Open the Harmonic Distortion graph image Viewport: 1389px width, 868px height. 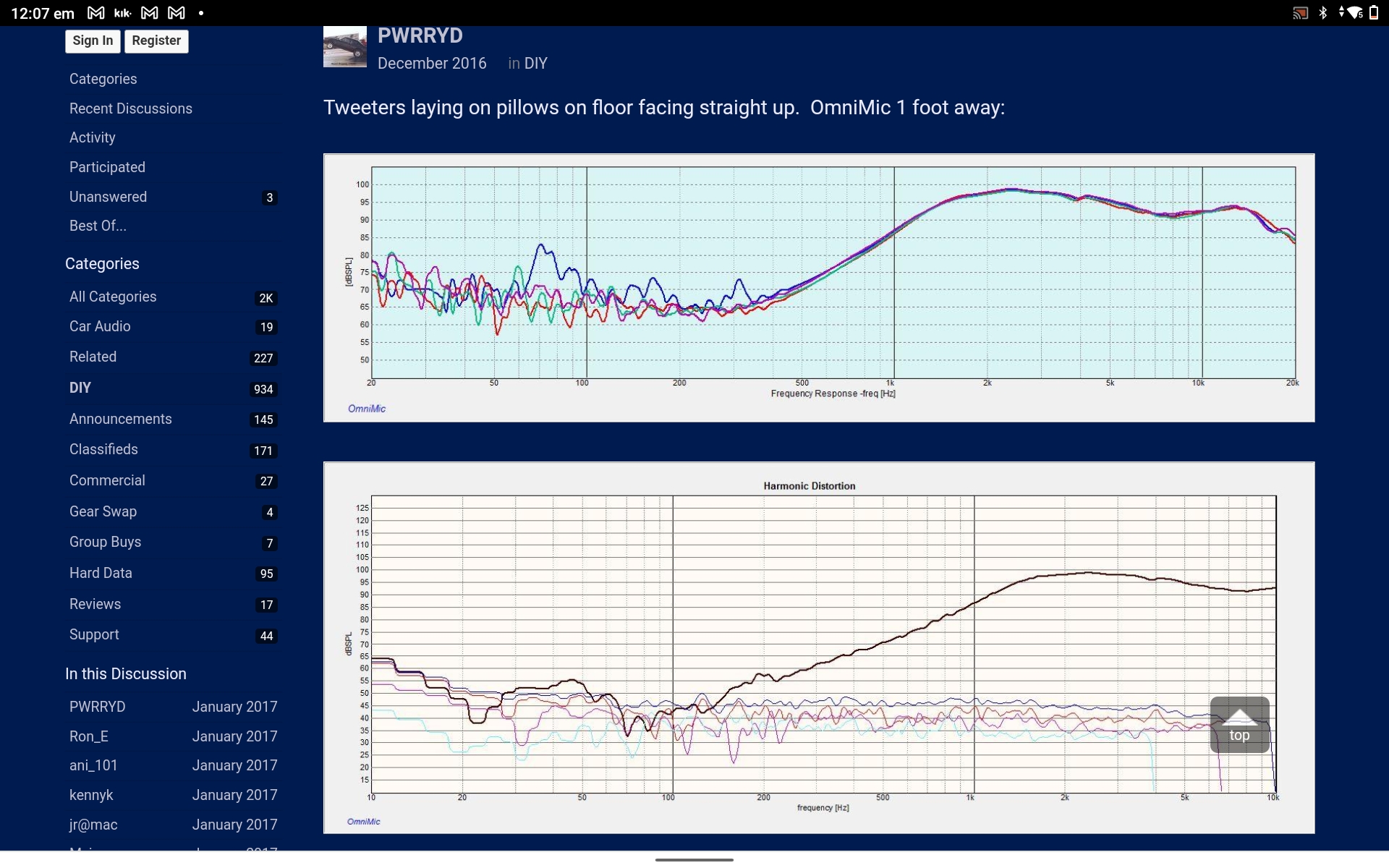click(818, 647)
